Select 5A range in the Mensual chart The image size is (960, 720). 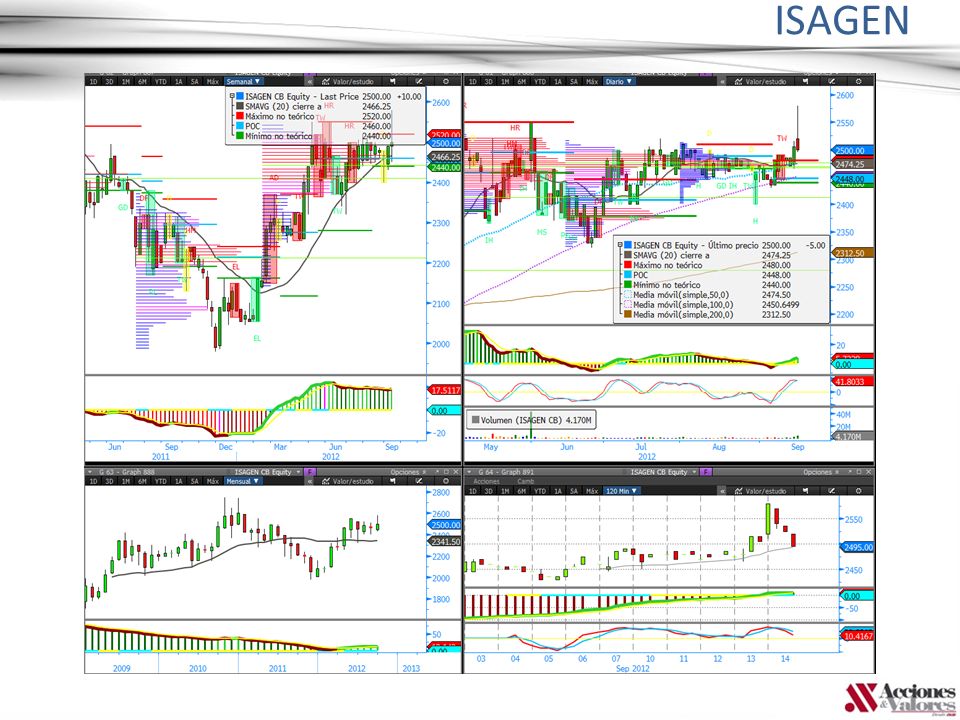pyautogui.click(x=195, y=481)
